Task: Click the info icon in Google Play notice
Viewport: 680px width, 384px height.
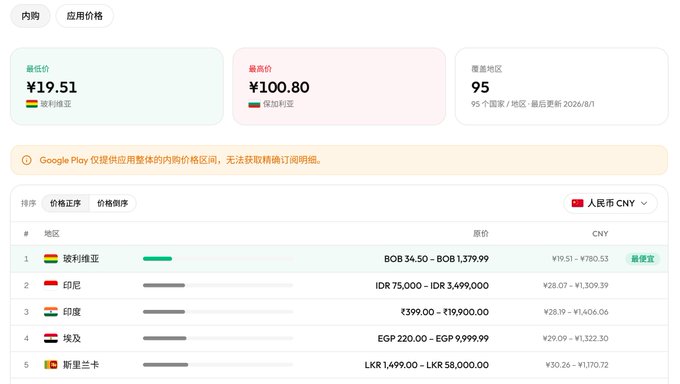Action: click(26, 160)
